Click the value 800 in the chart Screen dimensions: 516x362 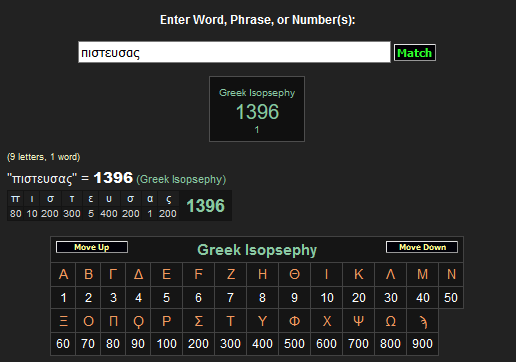390,344
